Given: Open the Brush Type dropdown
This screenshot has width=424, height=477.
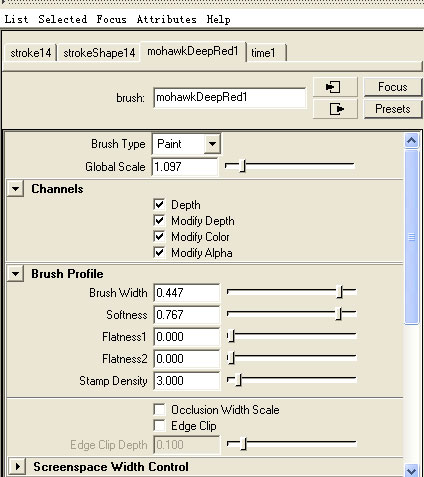Looking at the screenshot, I should click(186, 144).
